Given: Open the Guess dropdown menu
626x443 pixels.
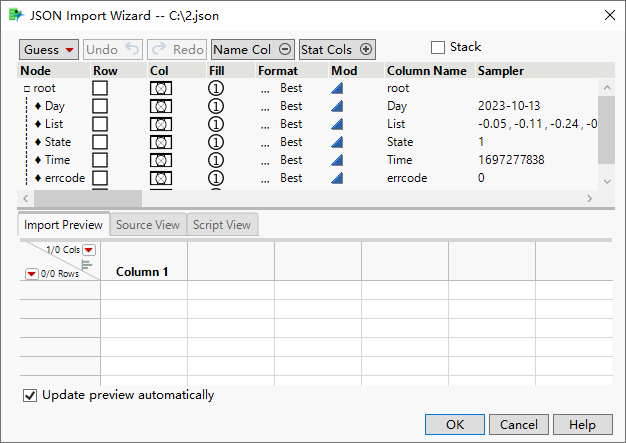Looking at the screenshot, I should (x=48, y=49).
